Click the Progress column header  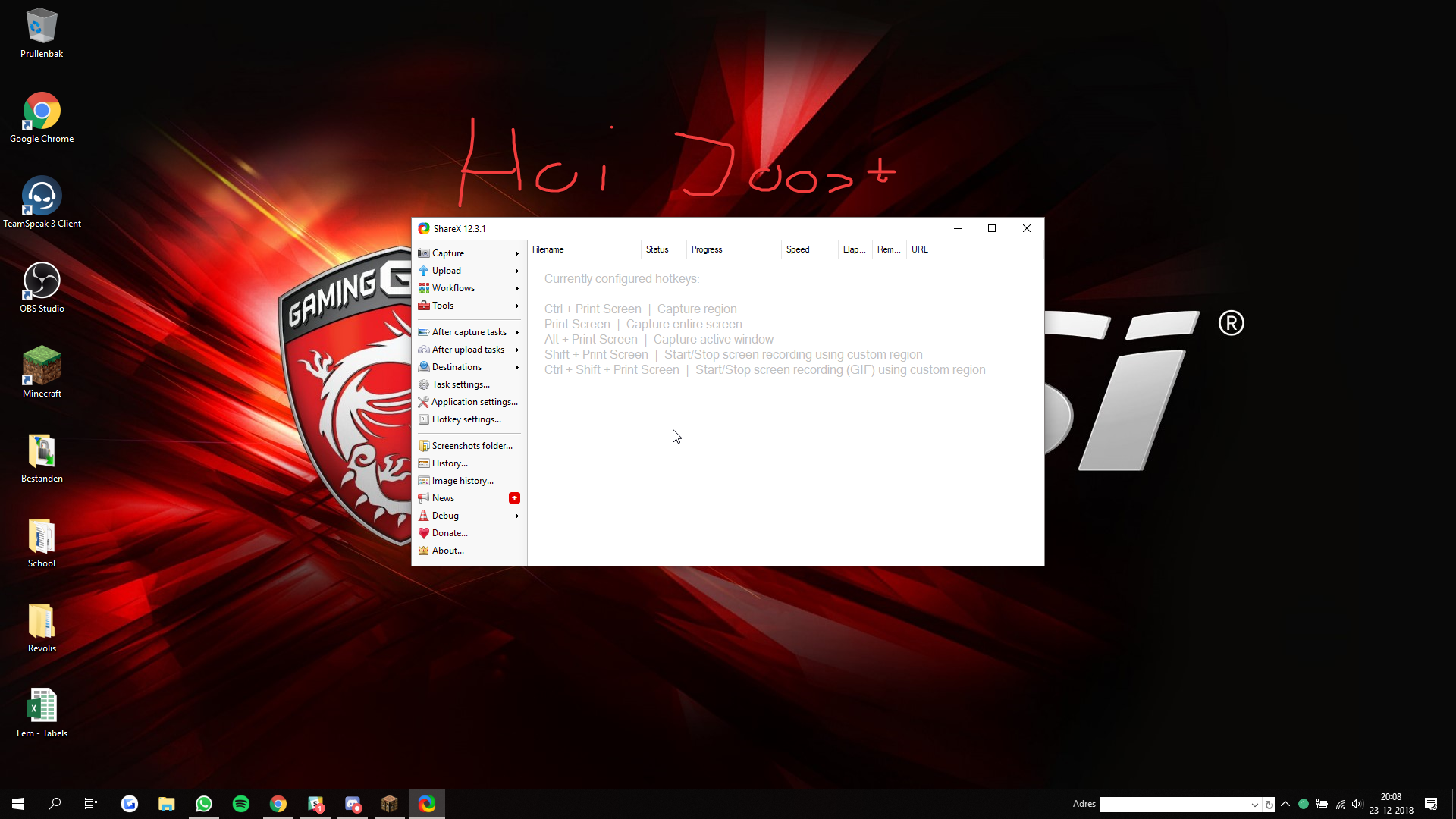coord(707,249)
